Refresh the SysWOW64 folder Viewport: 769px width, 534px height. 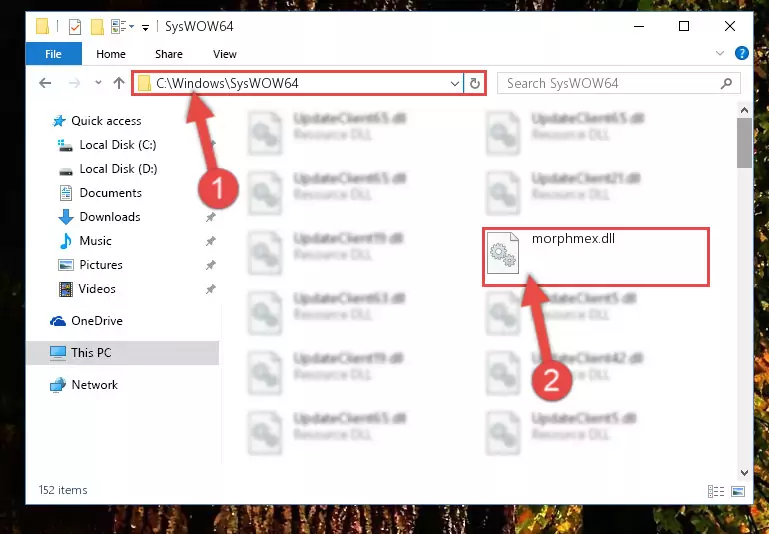click(x=474, y=84)
